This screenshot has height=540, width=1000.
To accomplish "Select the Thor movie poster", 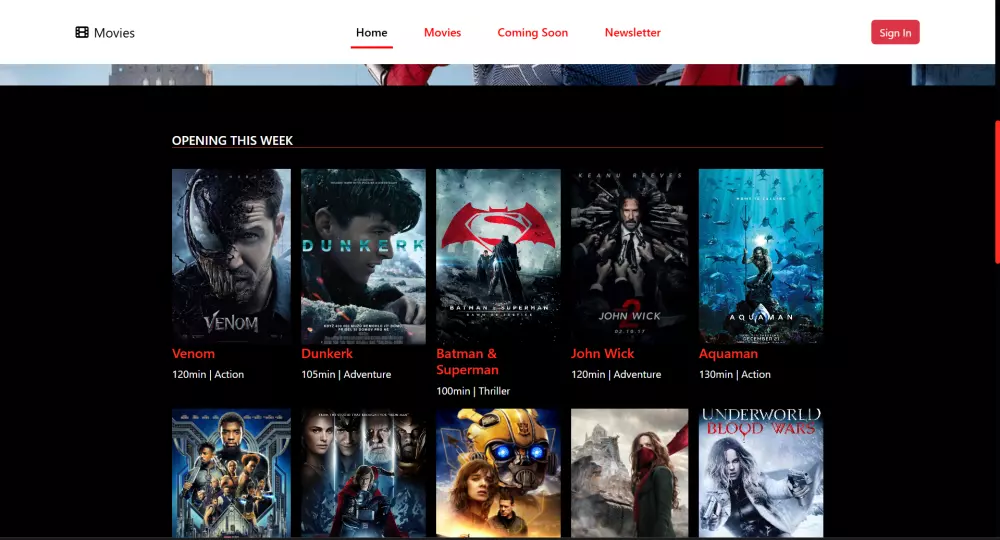I will point(364,473).
